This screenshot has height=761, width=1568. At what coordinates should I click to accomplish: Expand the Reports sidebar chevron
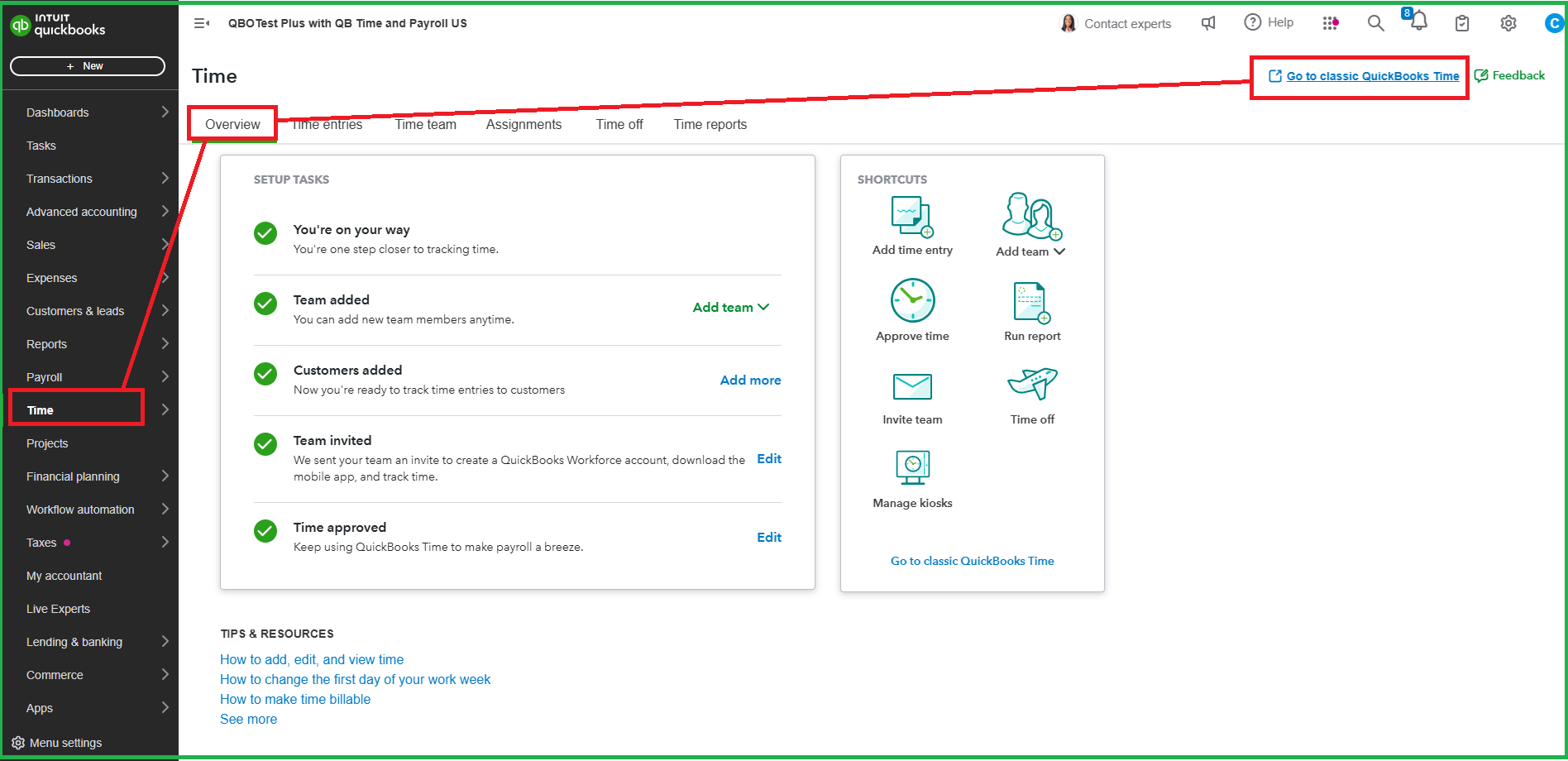coord(165,343)
